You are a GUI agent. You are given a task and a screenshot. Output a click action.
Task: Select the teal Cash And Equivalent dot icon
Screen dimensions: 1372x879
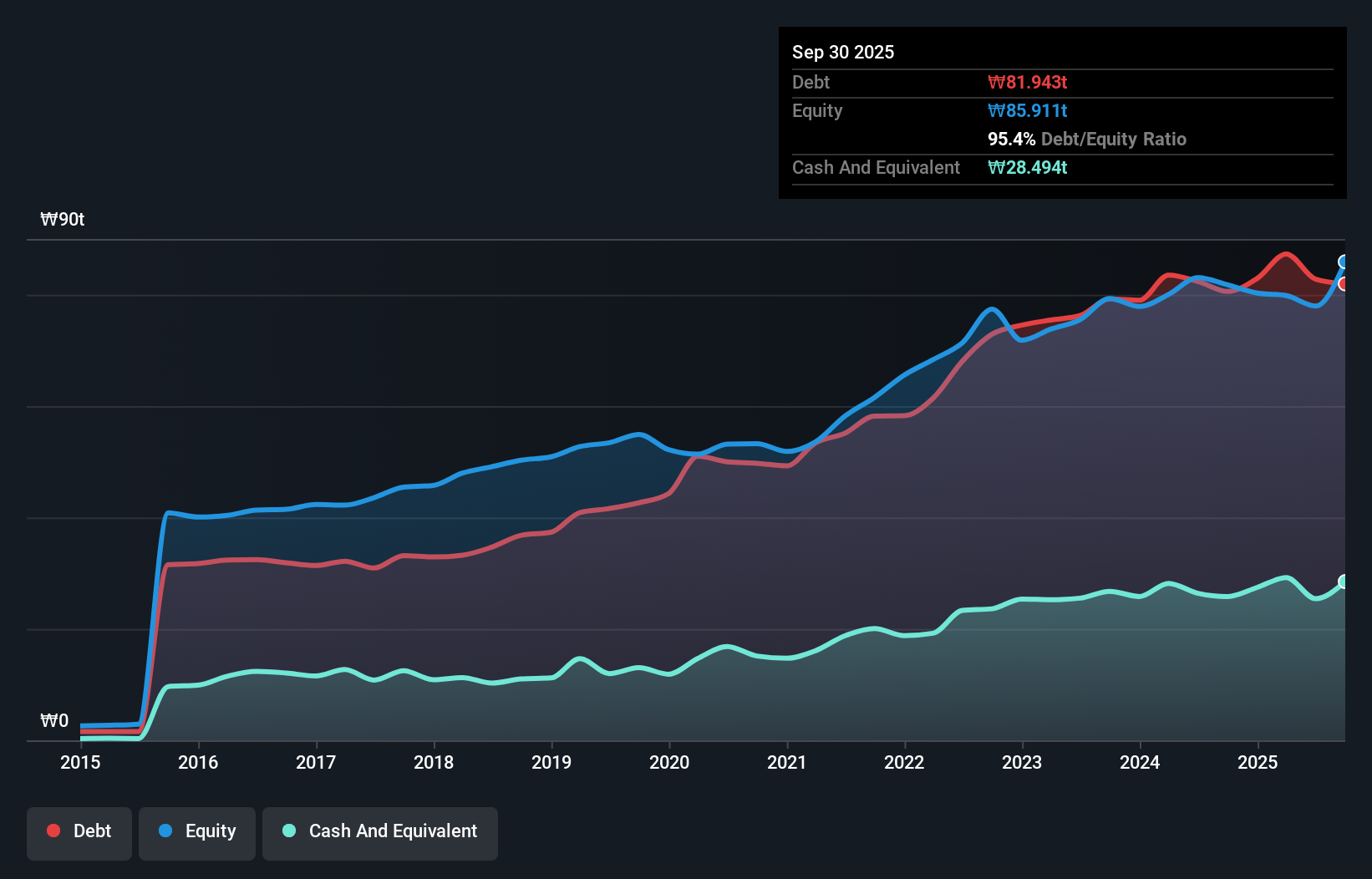click(x=288, y=831)
